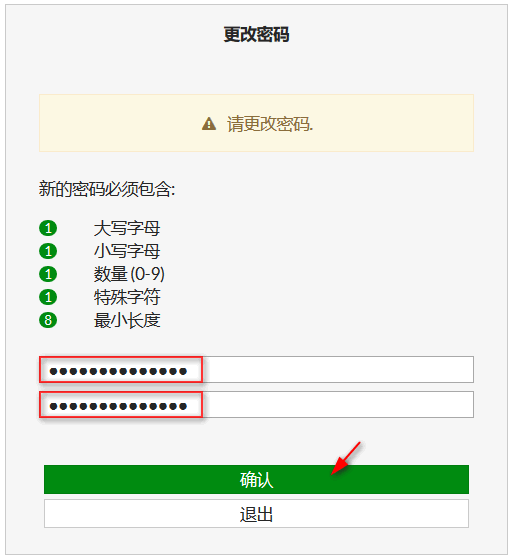Click the green badge beside 特殊字符
The image size is (512, 560).
point(48,297)
